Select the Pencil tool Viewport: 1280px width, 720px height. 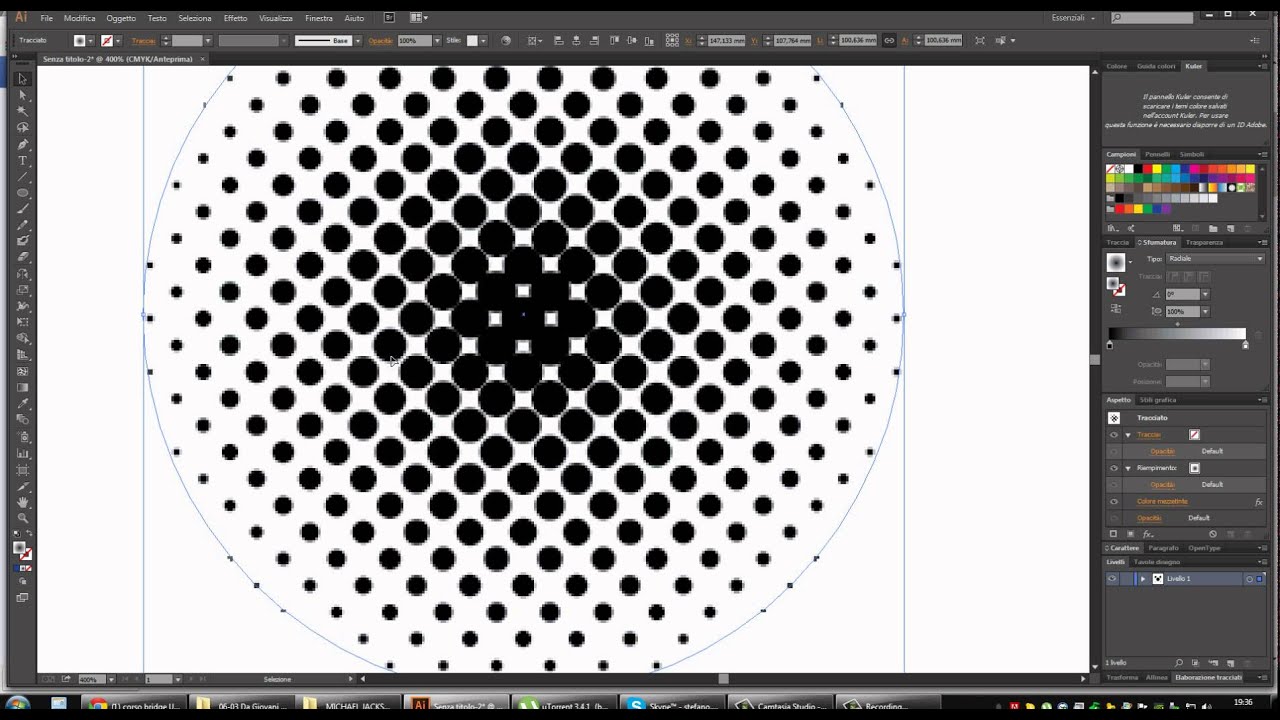(x=23, y=225)
